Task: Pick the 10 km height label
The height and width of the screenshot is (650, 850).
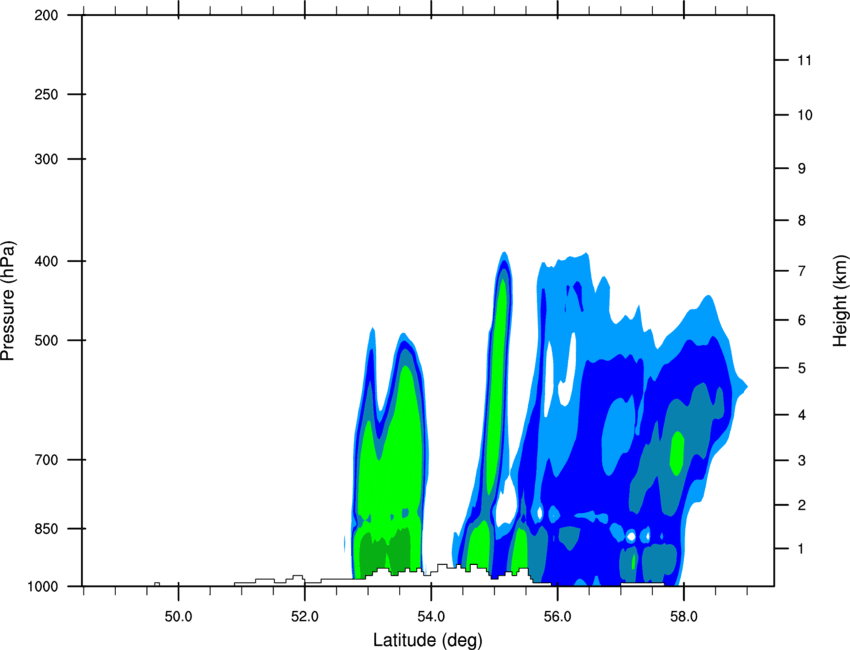Action: (804, 115)
